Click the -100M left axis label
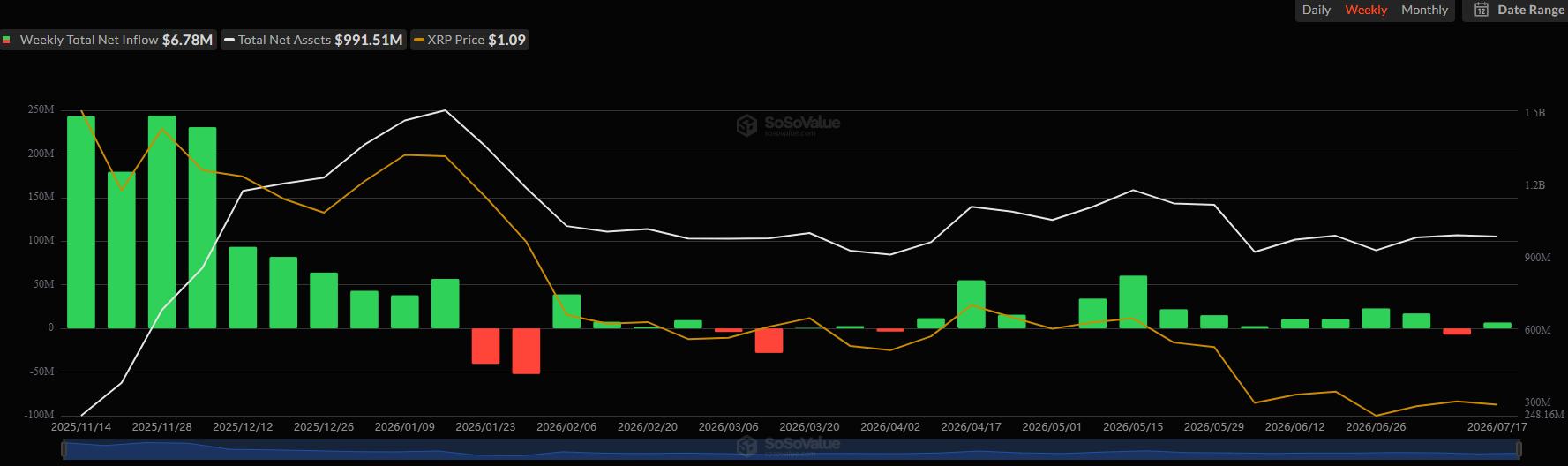 click(x=39, y=415)
